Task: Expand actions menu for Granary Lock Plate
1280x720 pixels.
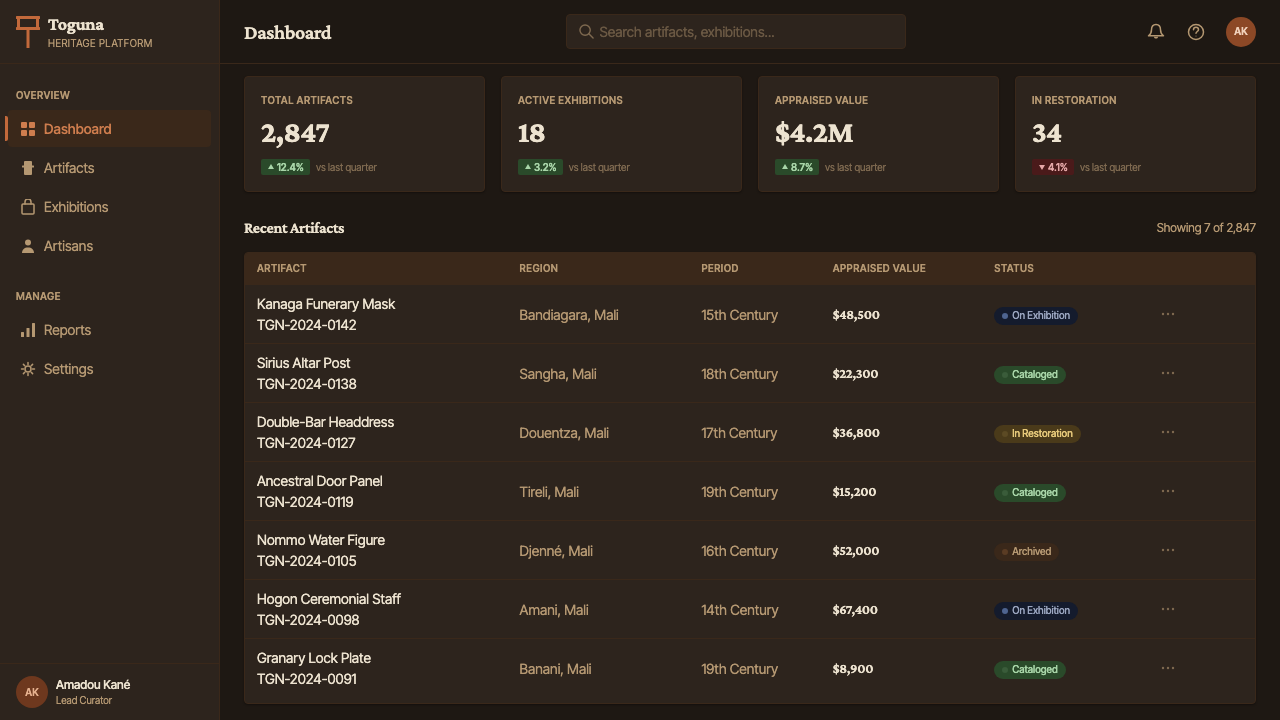Action: [1168, 668]
